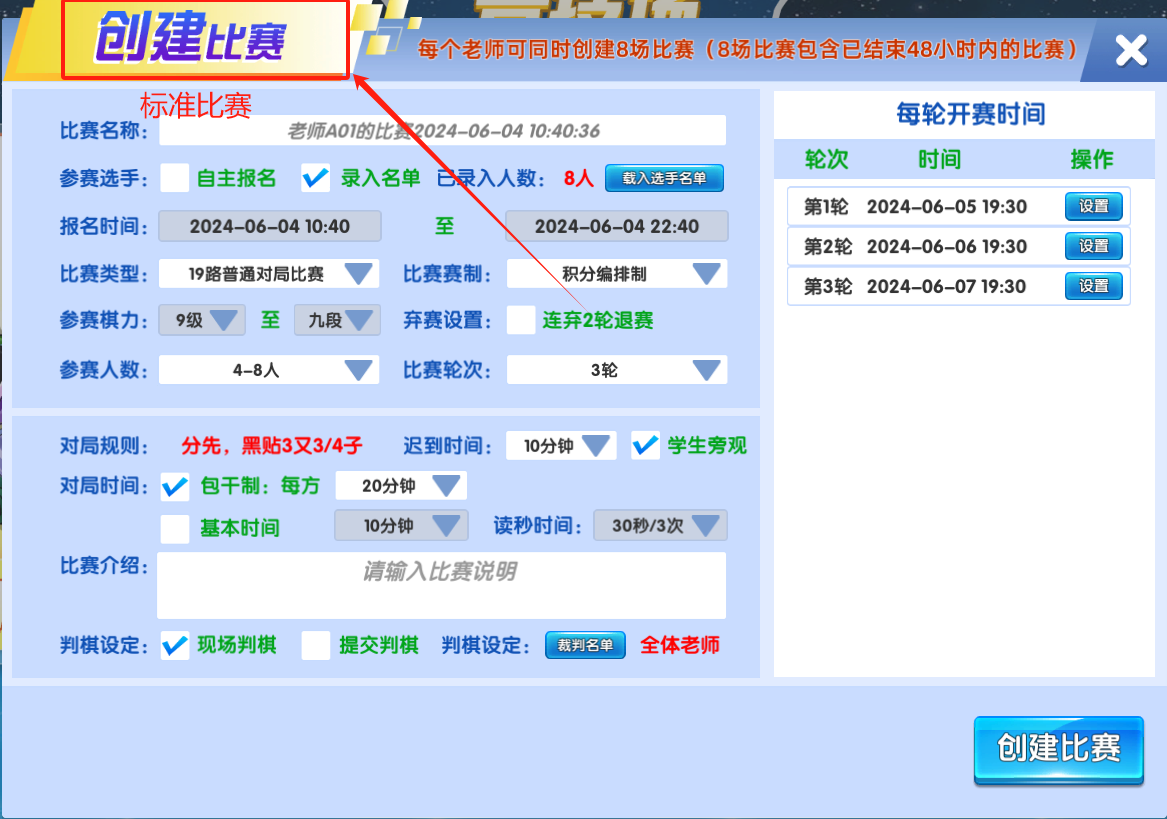Toggle the 录入名单 checkbox

coord(316,179)
